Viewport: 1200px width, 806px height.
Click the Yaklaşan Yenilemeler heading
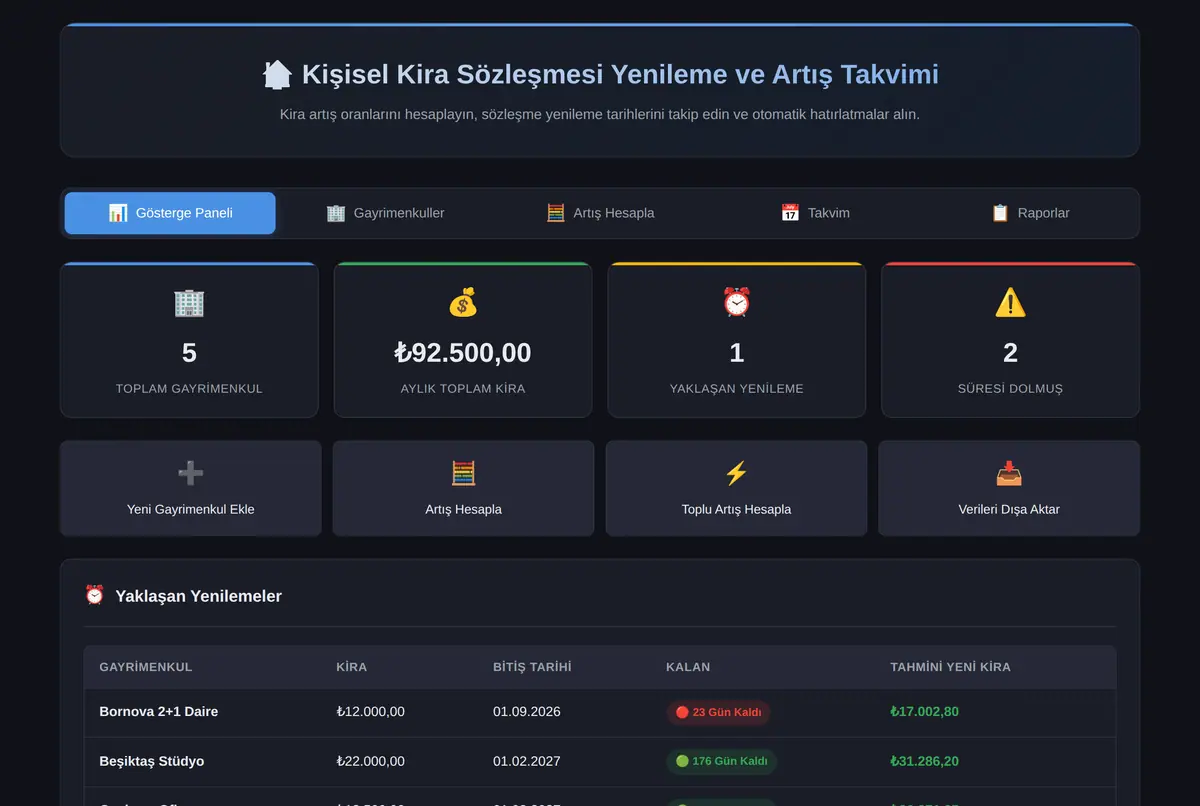coord(199,596)
